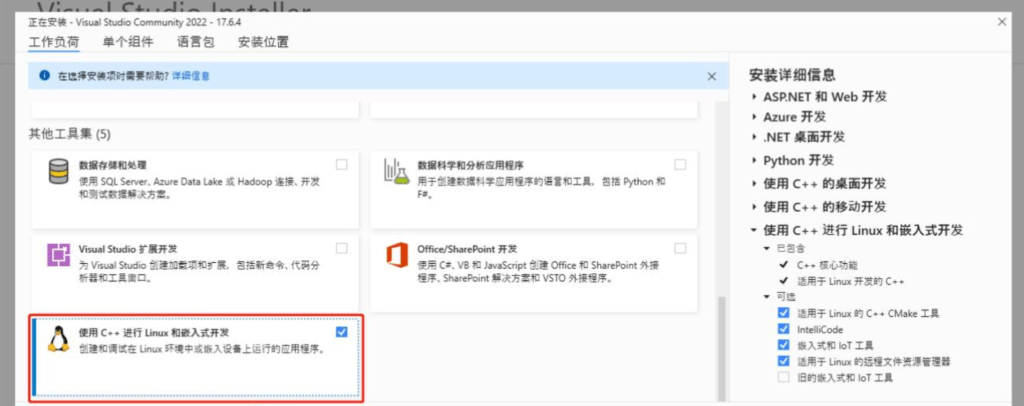The image size is (1024, 406).
Task: Enable 旧的嵌入式和 IoT 工具 option
Action: pyautogui.click(x=783, y=377)
